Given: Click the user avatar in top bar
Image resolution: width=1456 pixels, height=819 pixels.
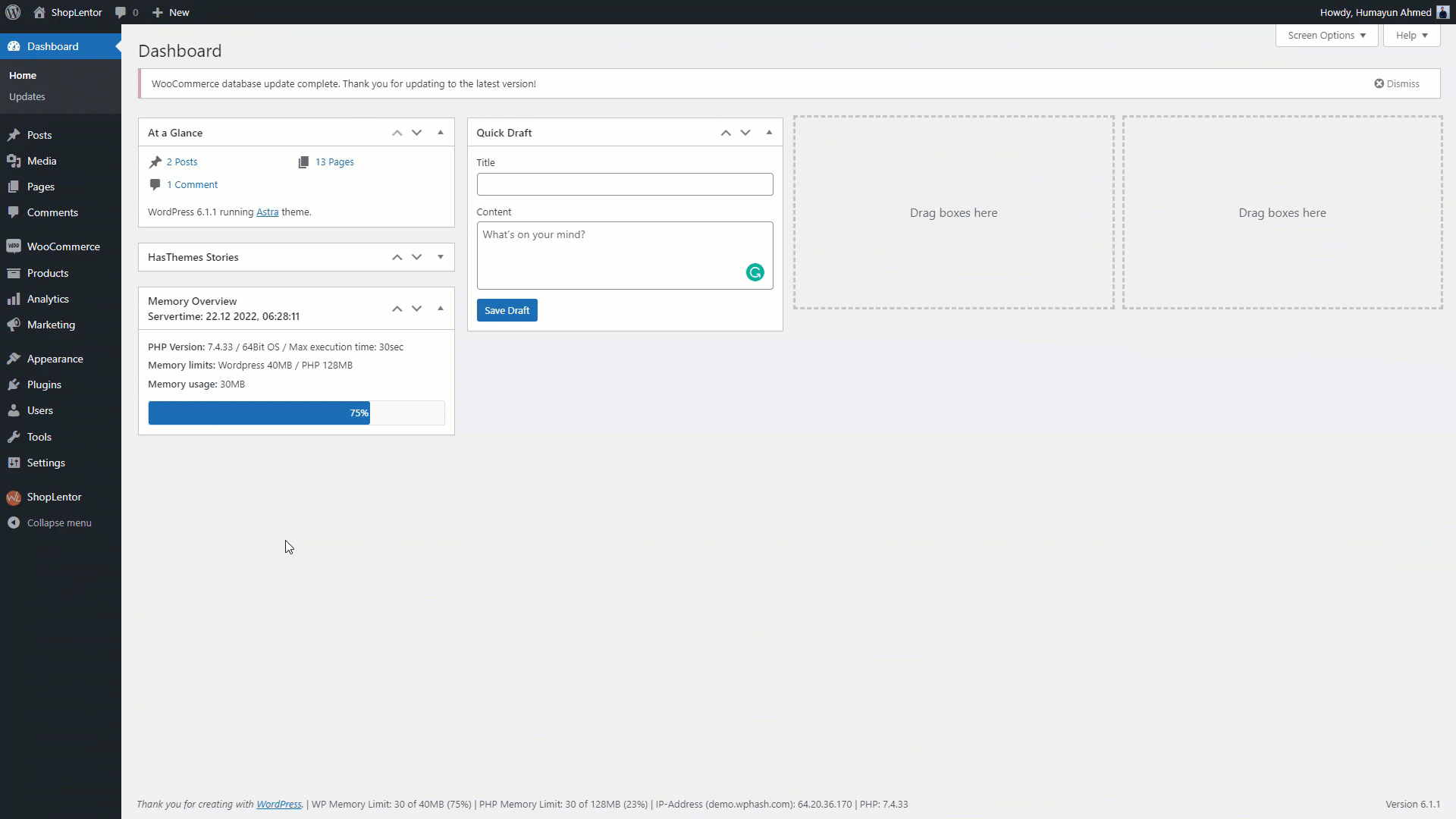Looking at the screenshot, I should click(1442, 12).
